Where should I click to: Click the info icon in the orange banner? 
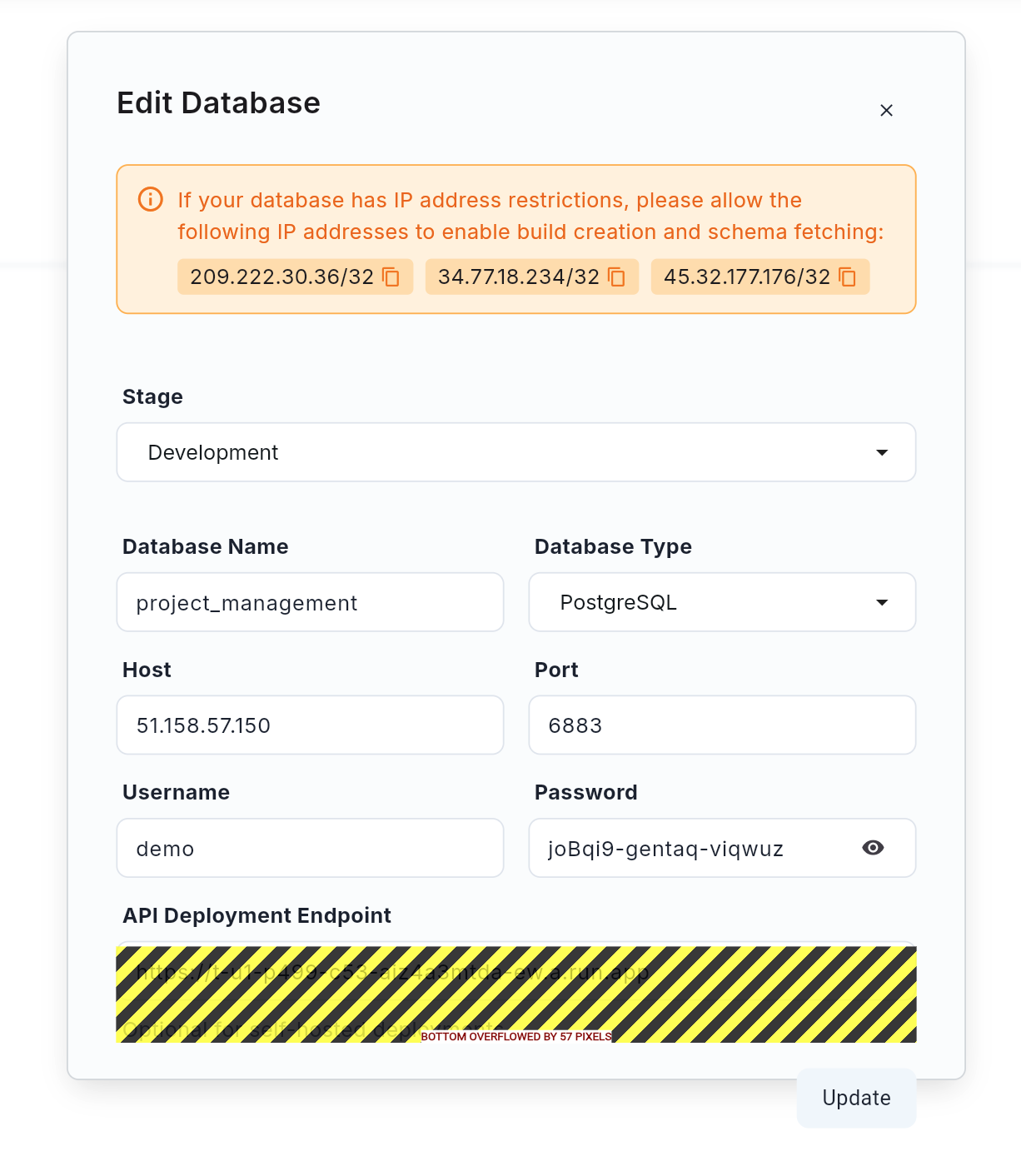(150, 200)
